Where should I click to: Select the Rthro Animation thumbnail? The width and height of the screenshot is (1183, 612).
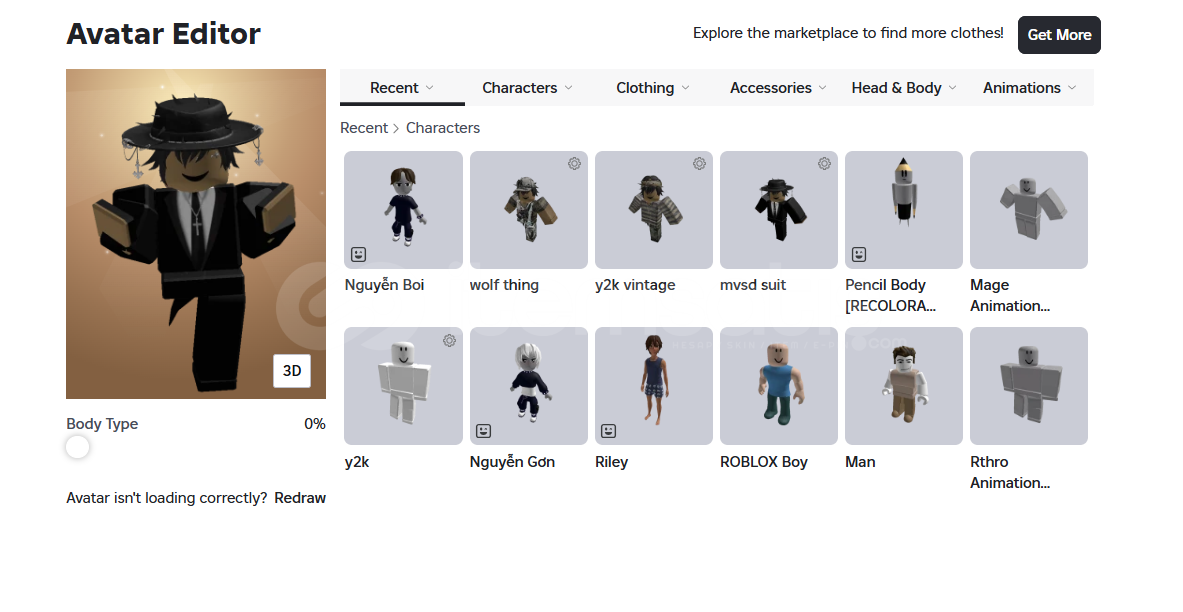[x=1029, y=386]
